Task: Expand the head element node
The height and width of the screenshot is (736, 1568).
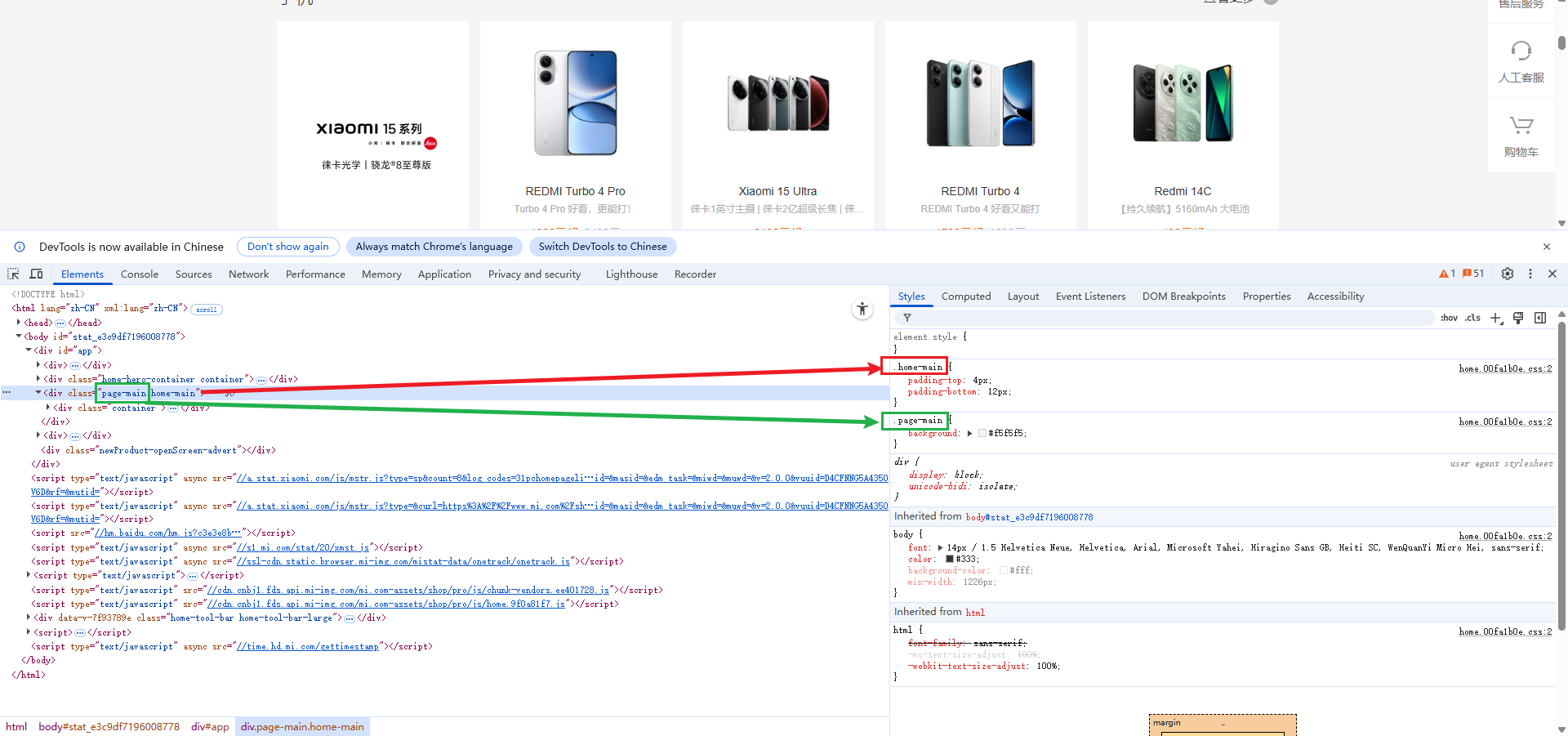Action: 19,323
